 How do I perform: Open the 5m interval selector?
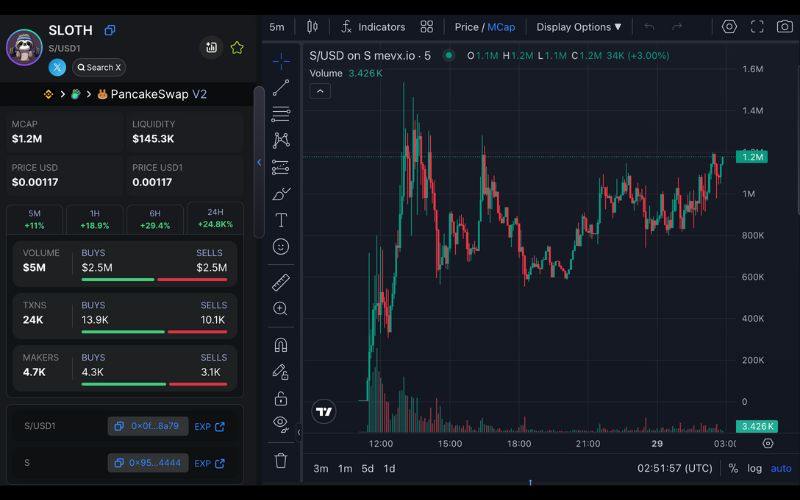(x=277, y=27)
